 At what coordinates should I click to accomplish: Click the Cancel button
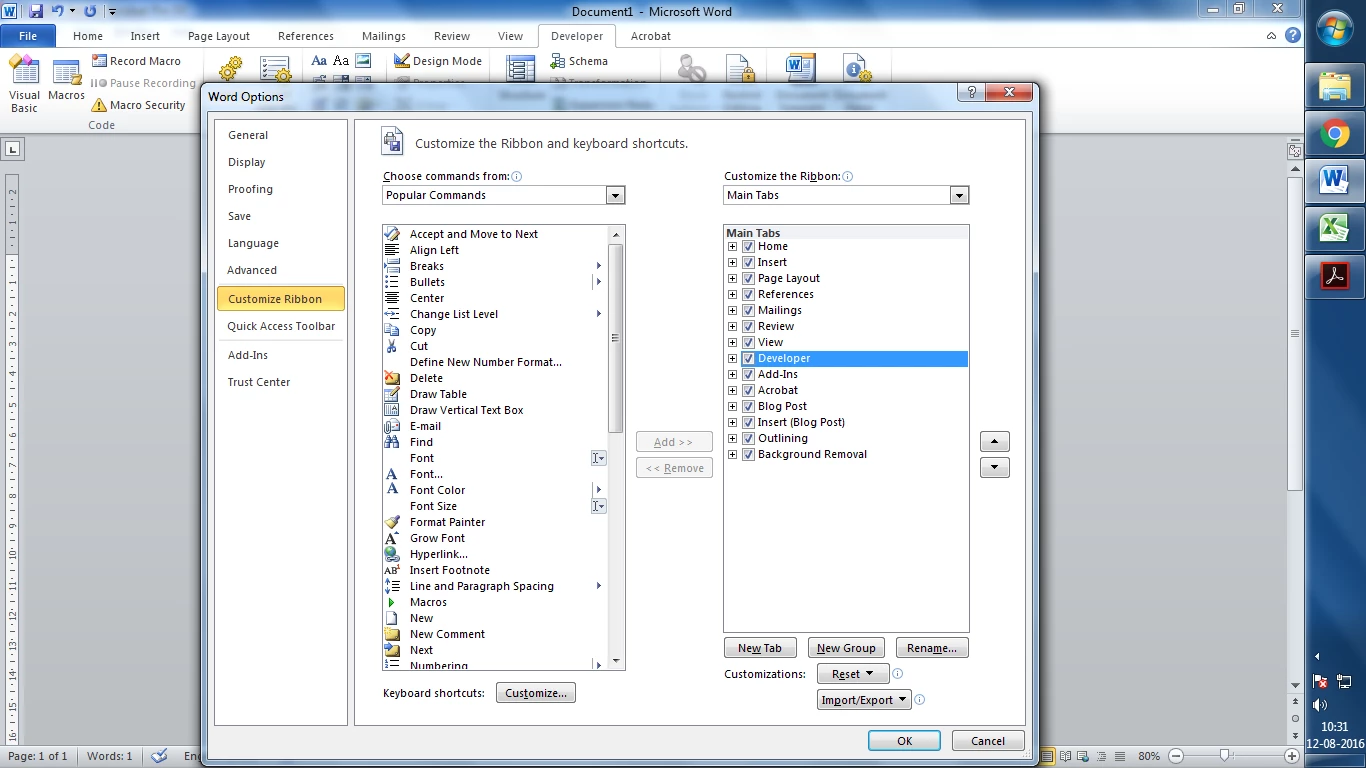pyautogui.click(x=988, y=741)
